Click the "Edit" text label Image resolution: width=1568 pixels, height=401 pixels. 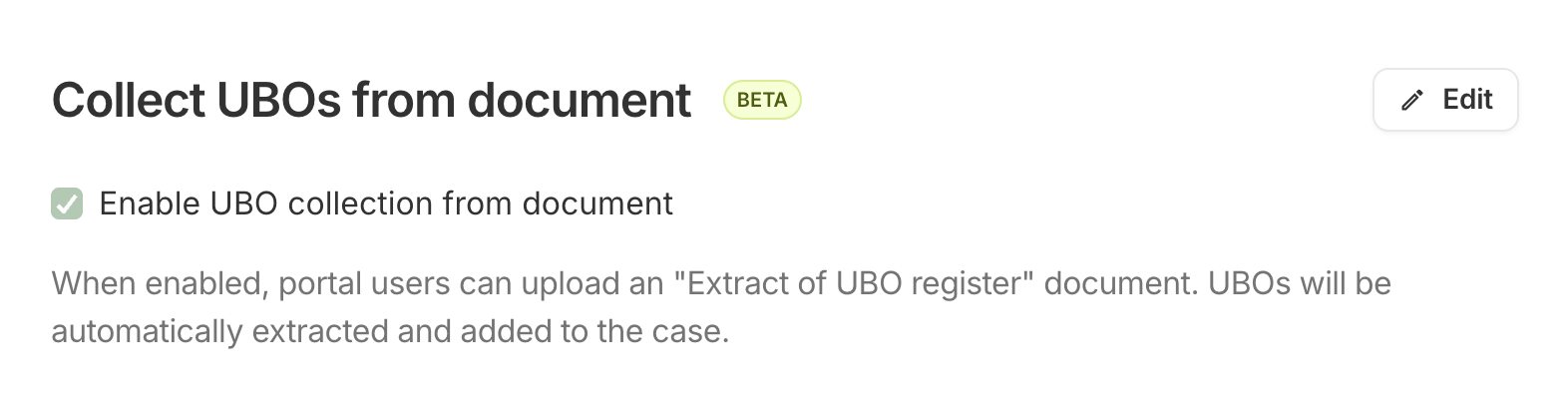pos(1467,100)
